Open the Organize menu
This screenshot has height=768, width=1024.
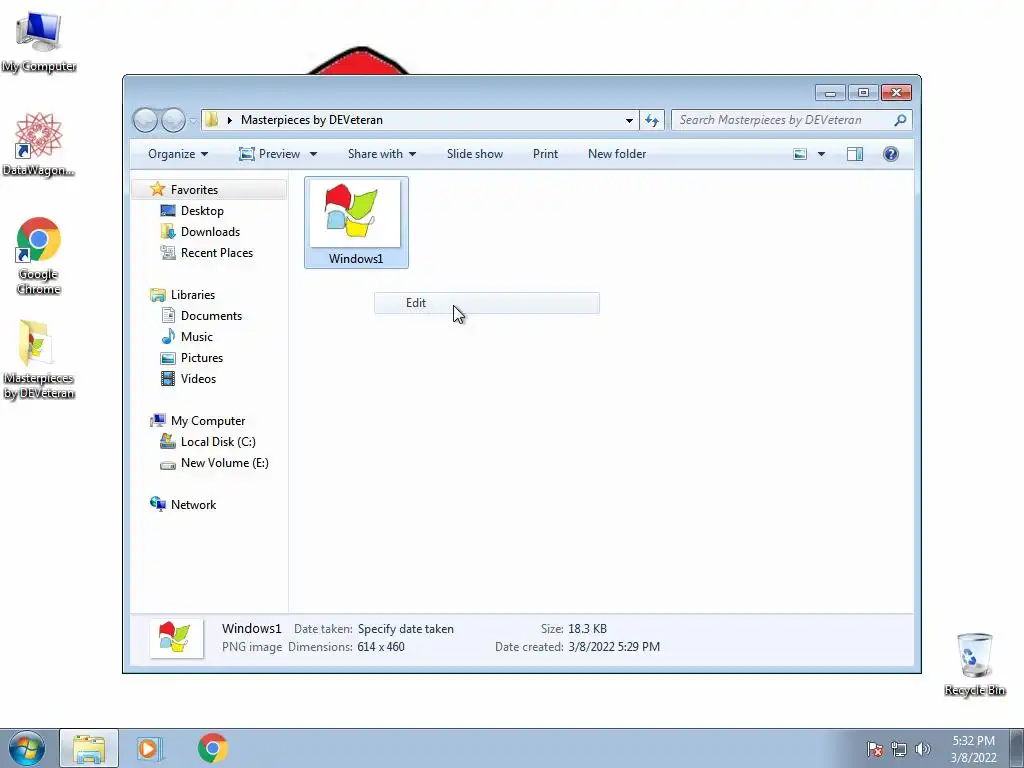pos(178,154)
